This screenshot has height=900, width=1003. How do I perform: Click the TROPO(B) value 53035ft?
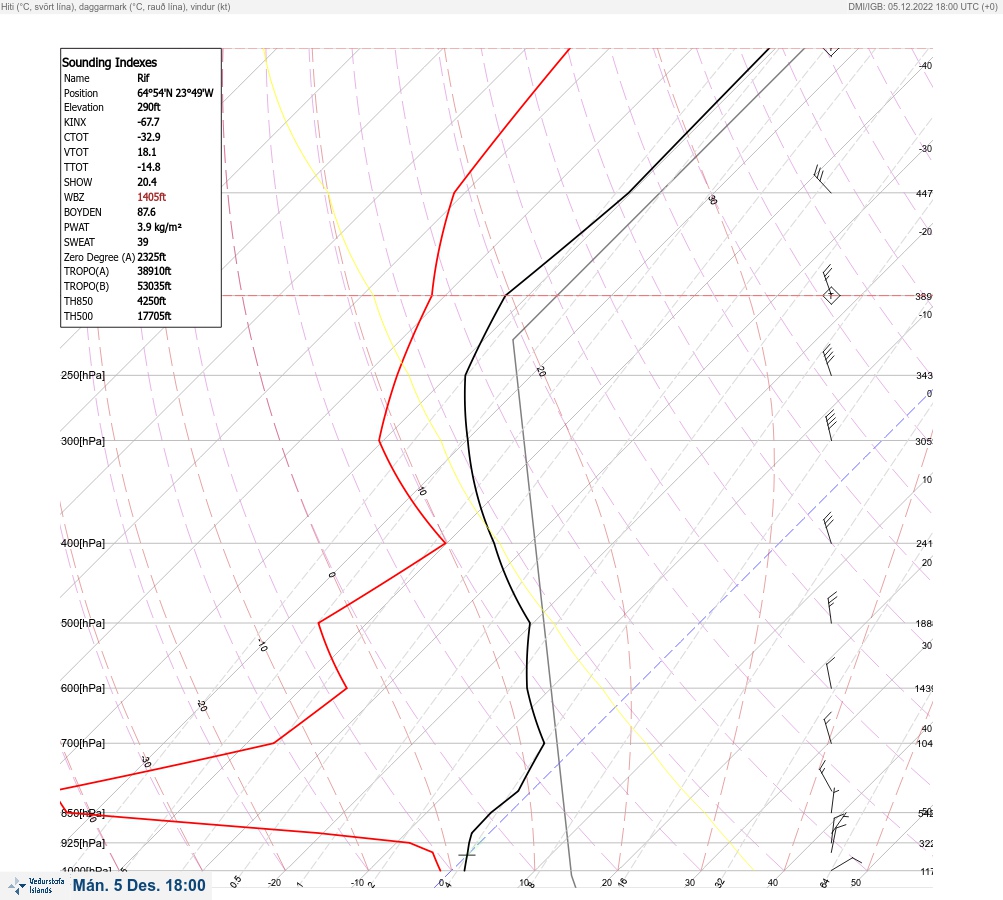click(154, 286)
